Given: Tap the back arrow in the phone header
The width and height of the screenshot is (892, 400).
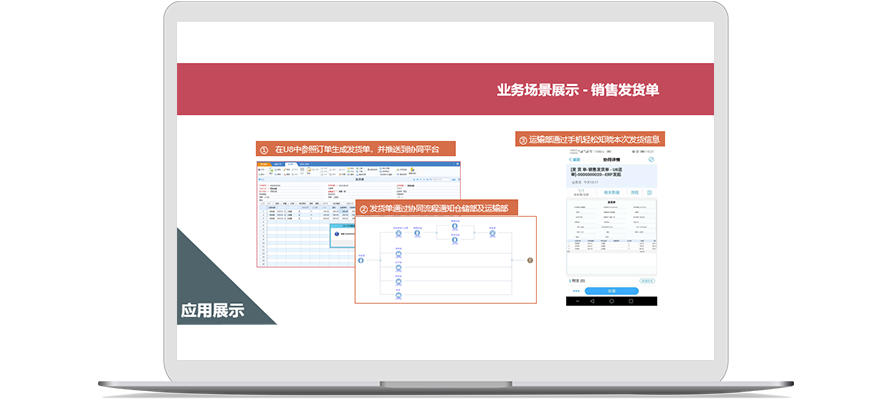Looking at the screenshot, I should (572, 159).
